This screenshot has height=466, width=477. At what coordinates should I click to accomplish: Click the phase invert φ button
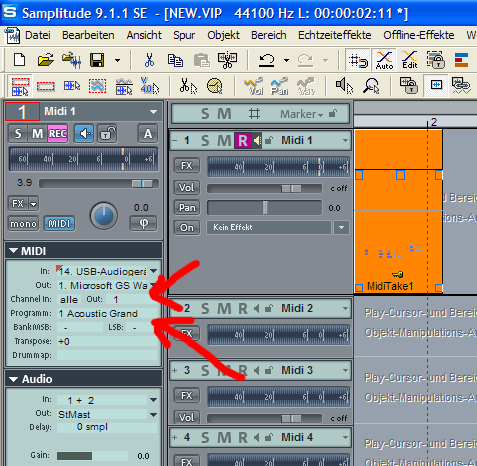143,223
